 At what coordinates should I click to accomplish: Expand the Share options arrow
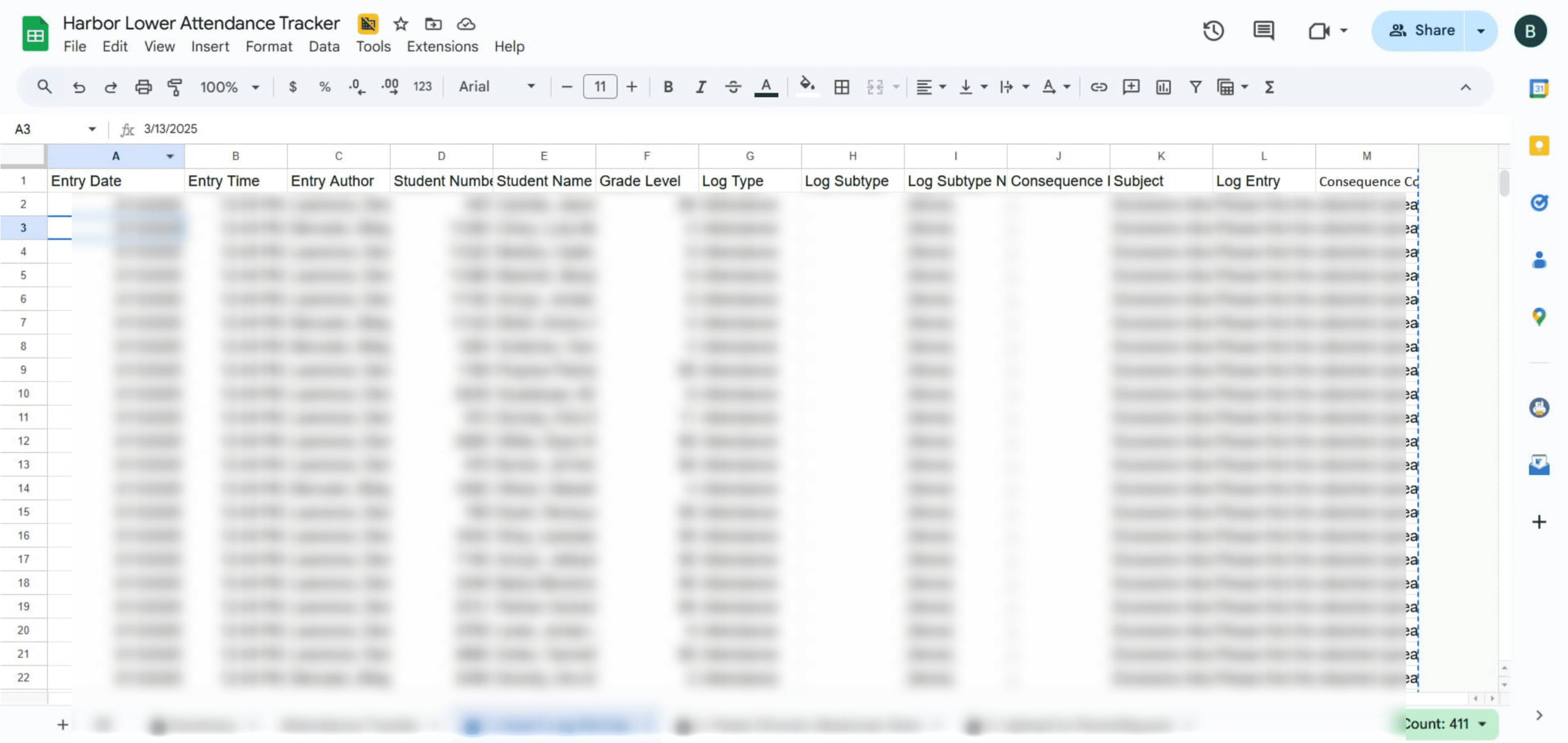(1481, 30)
